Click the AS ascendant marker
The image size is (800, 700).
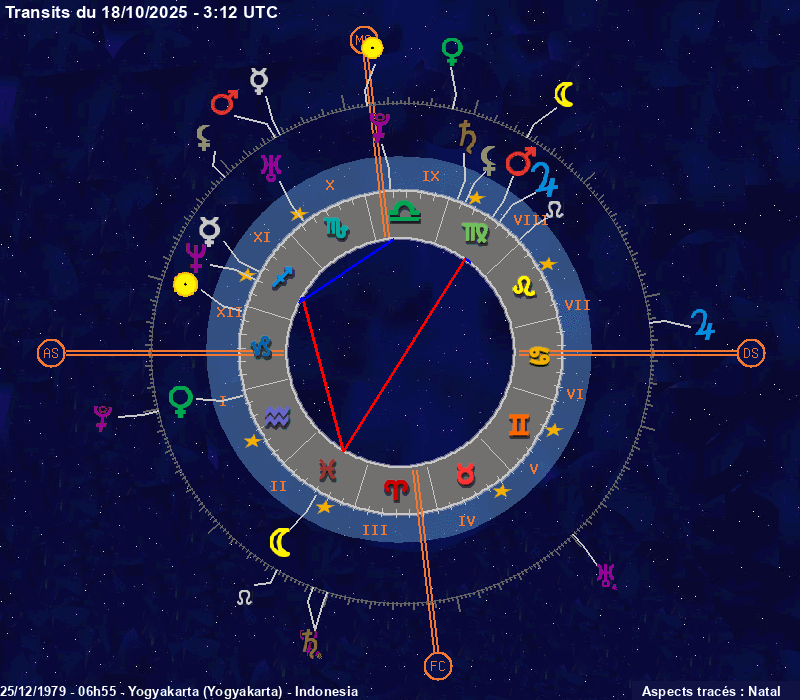coord(50,353)
